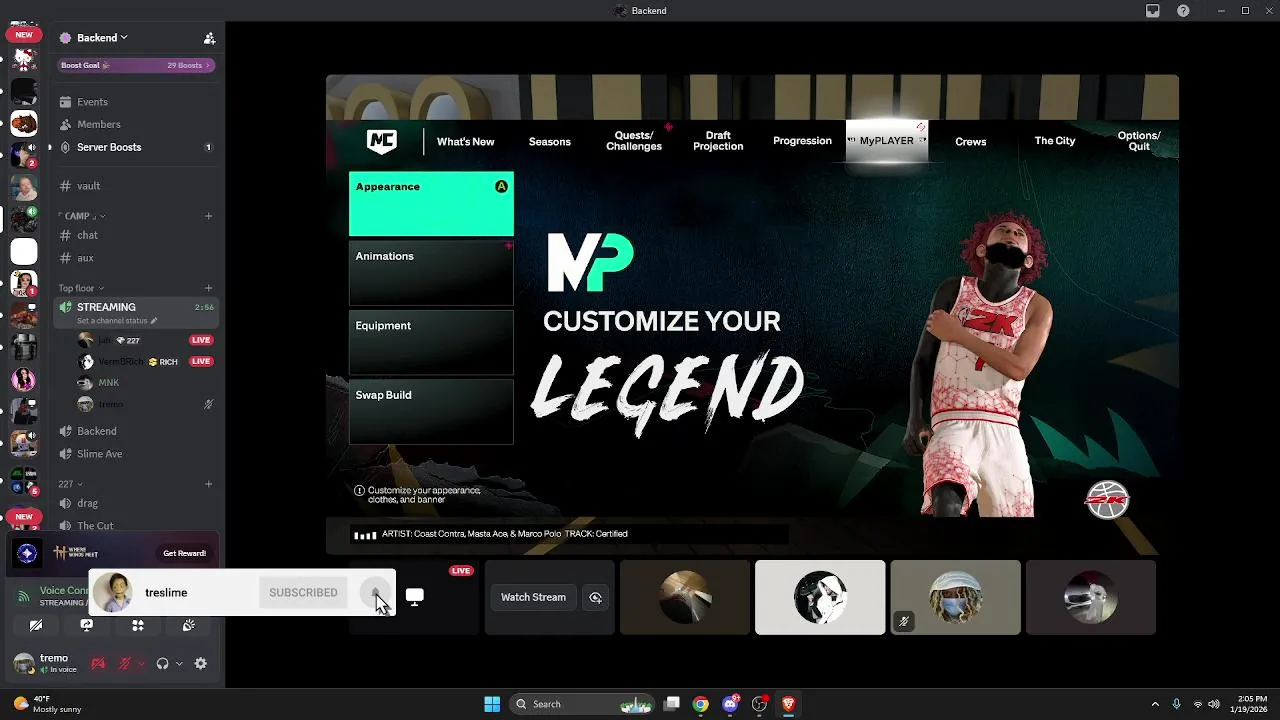Open the soundboard icon in voice panel
The height and width of the screenshot is (720, 1280).
pyautogui.click(x=188, y=625)
